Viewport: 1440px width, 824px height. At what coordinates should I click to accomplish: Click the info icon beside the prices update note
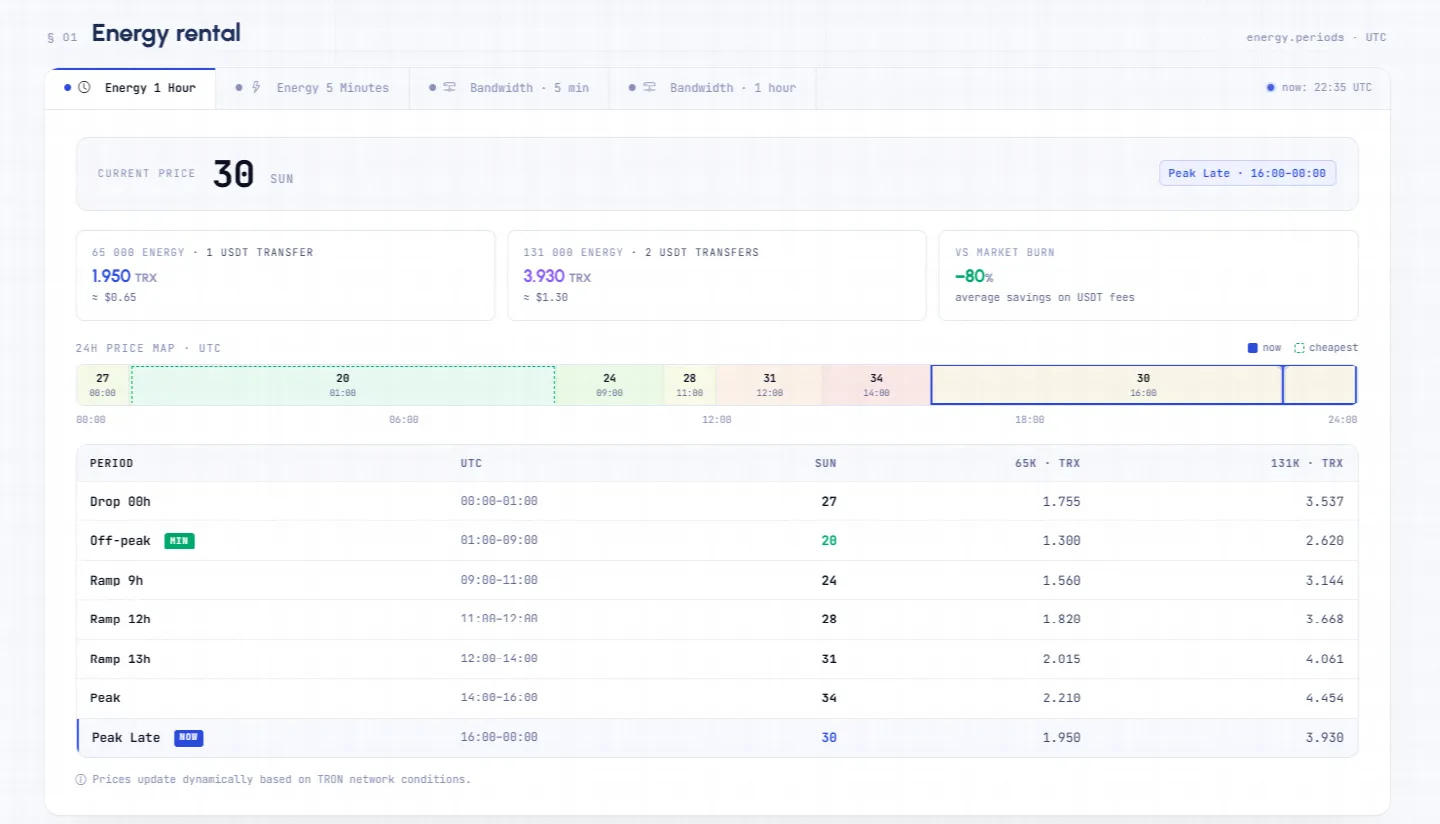81,779
